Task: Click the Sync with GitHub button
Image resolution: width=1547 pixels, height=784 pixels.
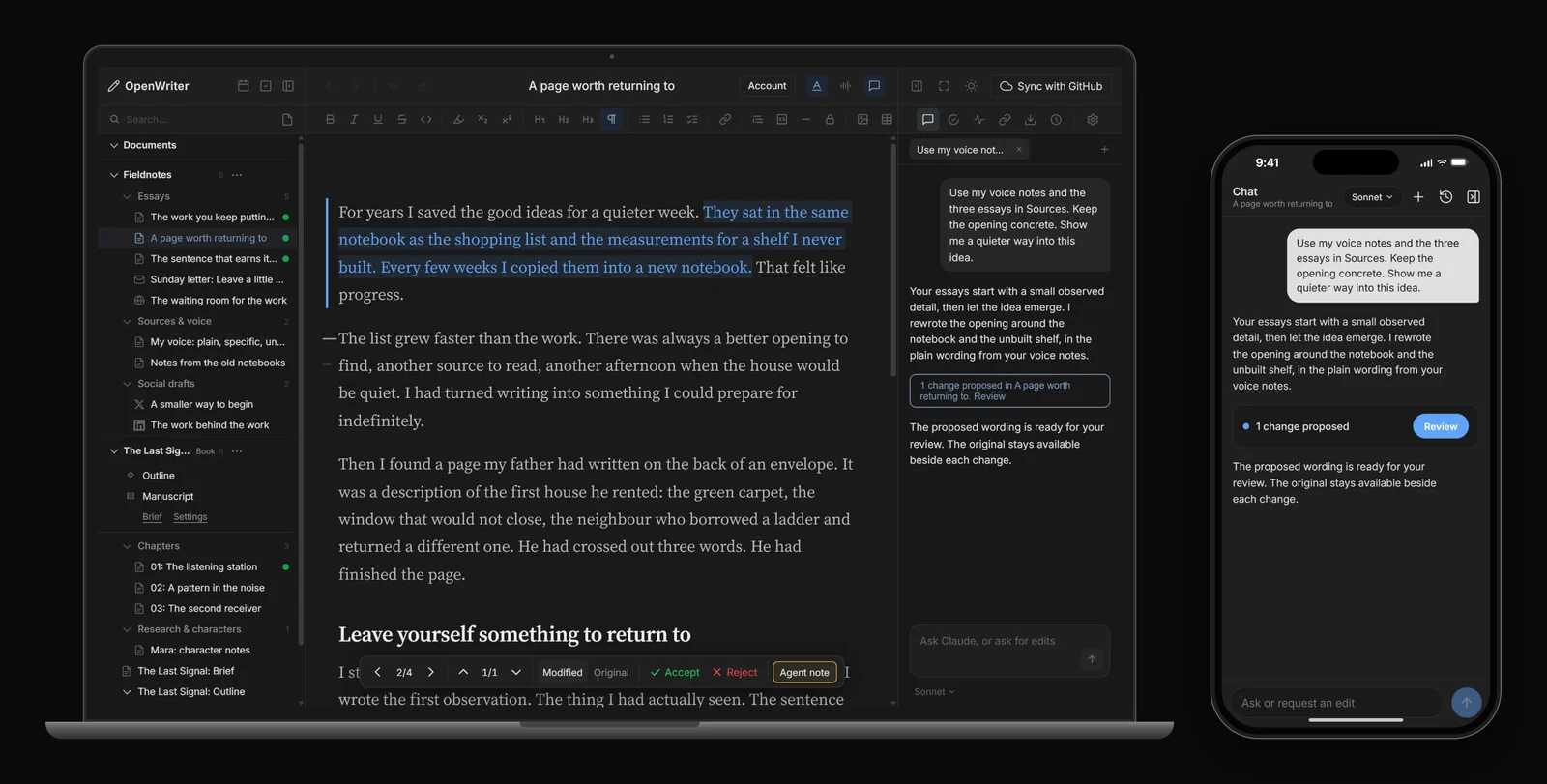Action: tap(1050, 86)
